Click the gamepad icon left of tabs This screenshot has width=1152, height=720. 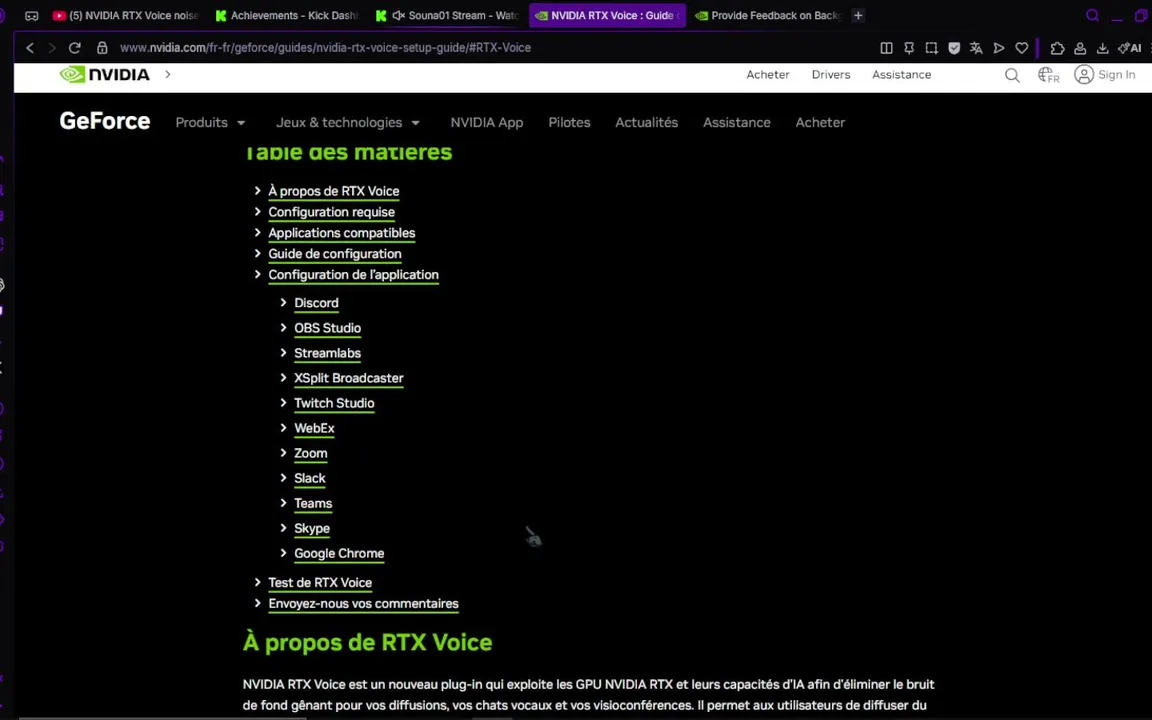(32, 15)
